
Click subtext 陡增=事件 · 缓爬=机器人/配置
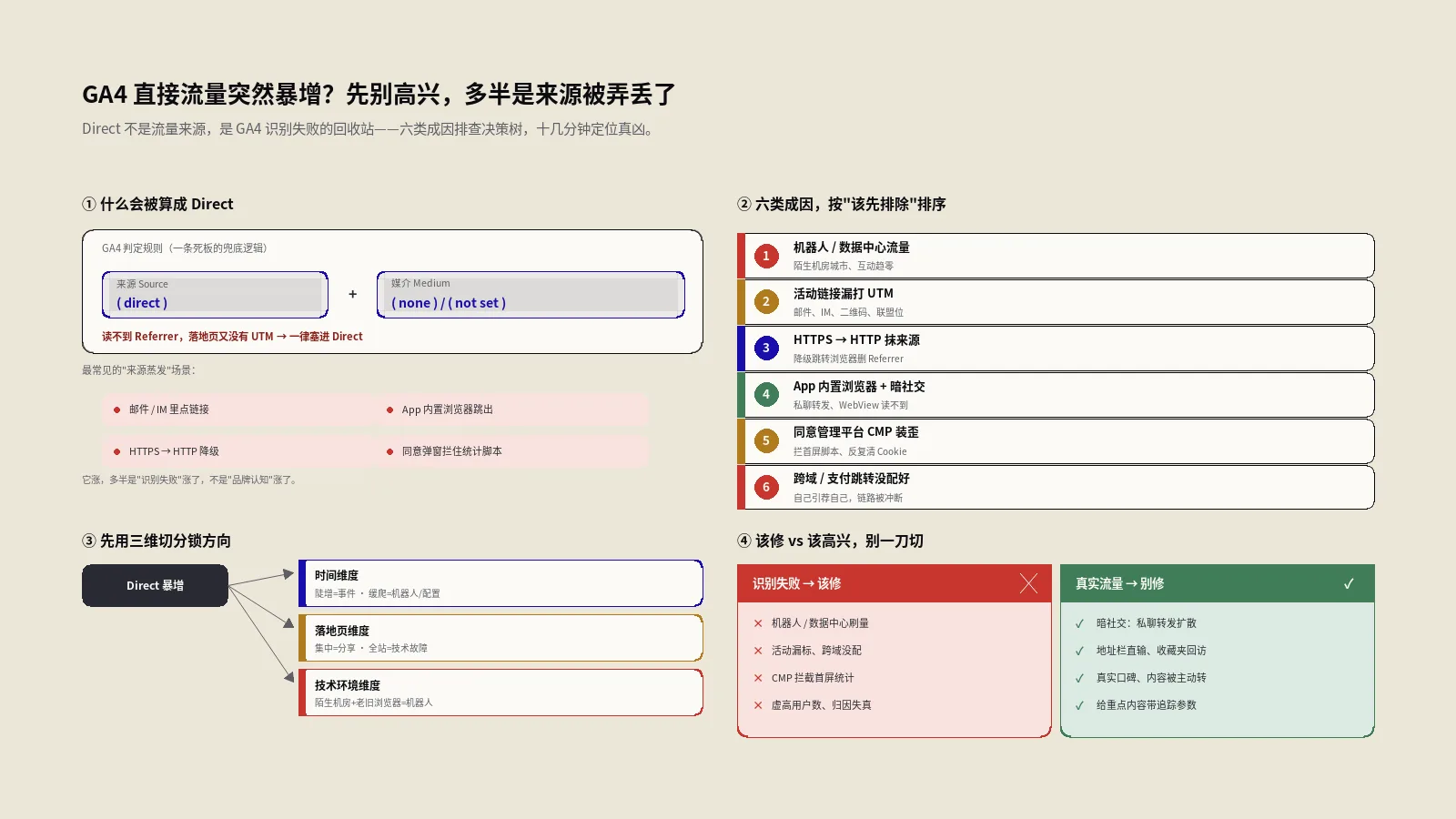click(378, 593)
